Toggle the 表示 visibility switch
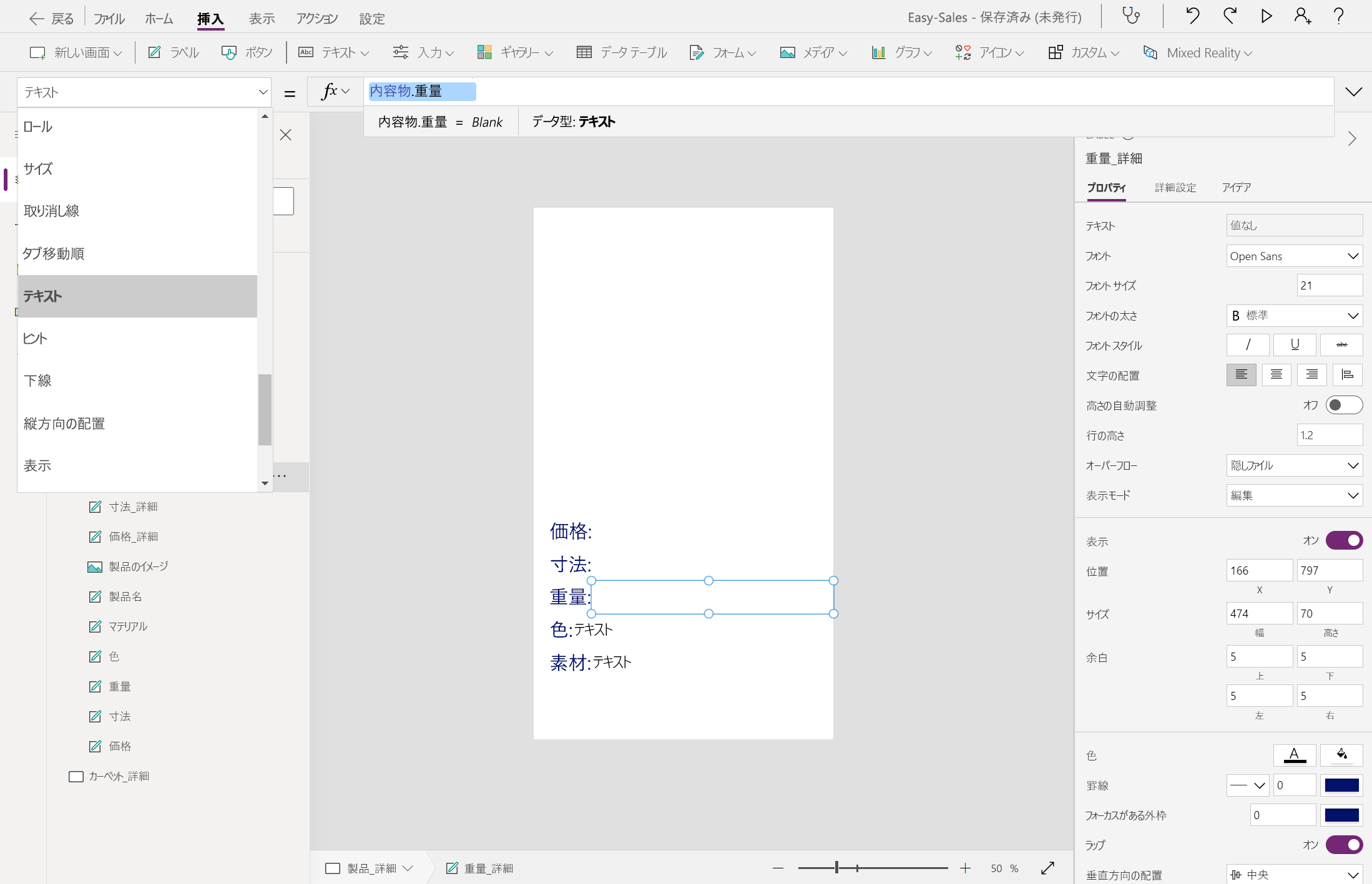 coord(1343,541)
